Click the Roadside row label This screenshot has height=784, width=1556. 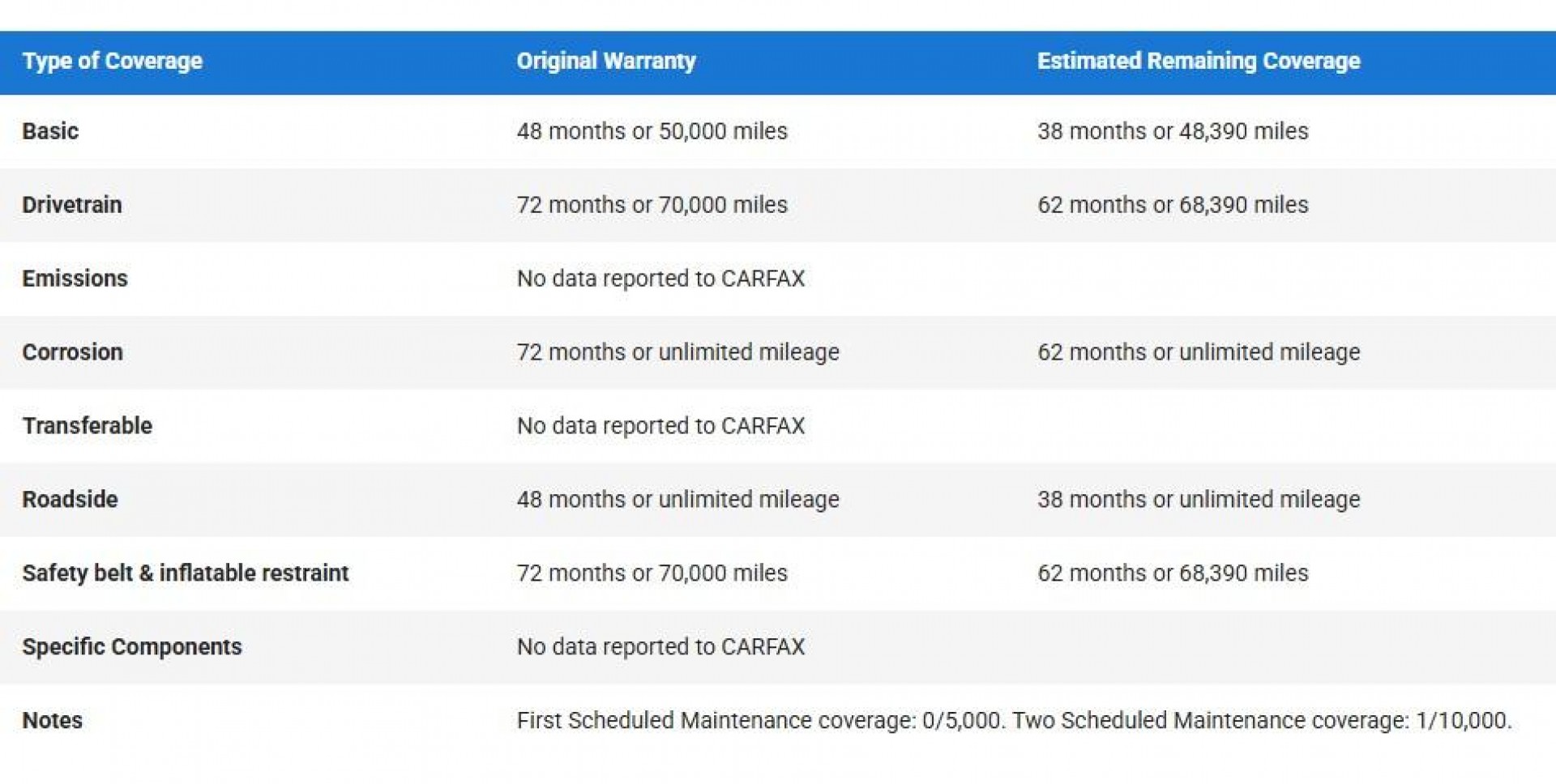coord(70,500)
